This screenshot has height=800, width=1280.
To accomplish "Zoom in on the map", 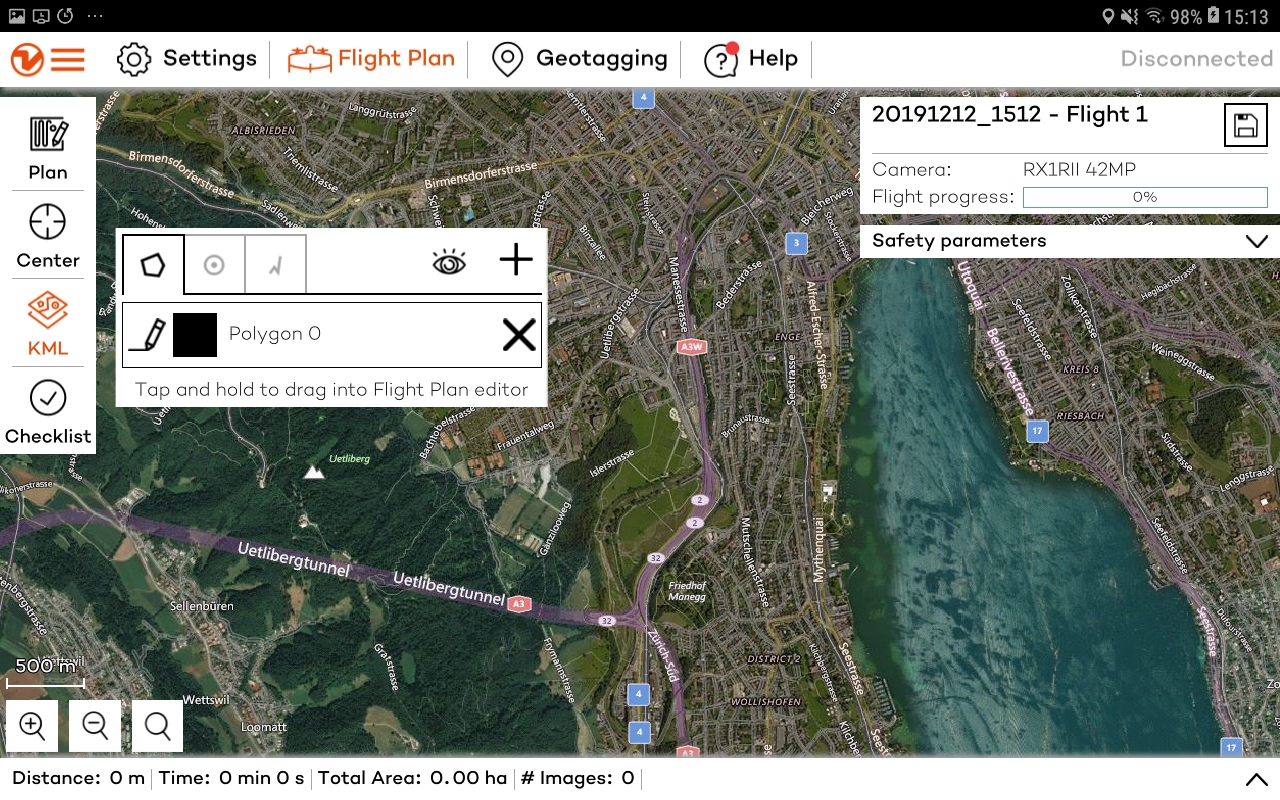I will (31, 725).
